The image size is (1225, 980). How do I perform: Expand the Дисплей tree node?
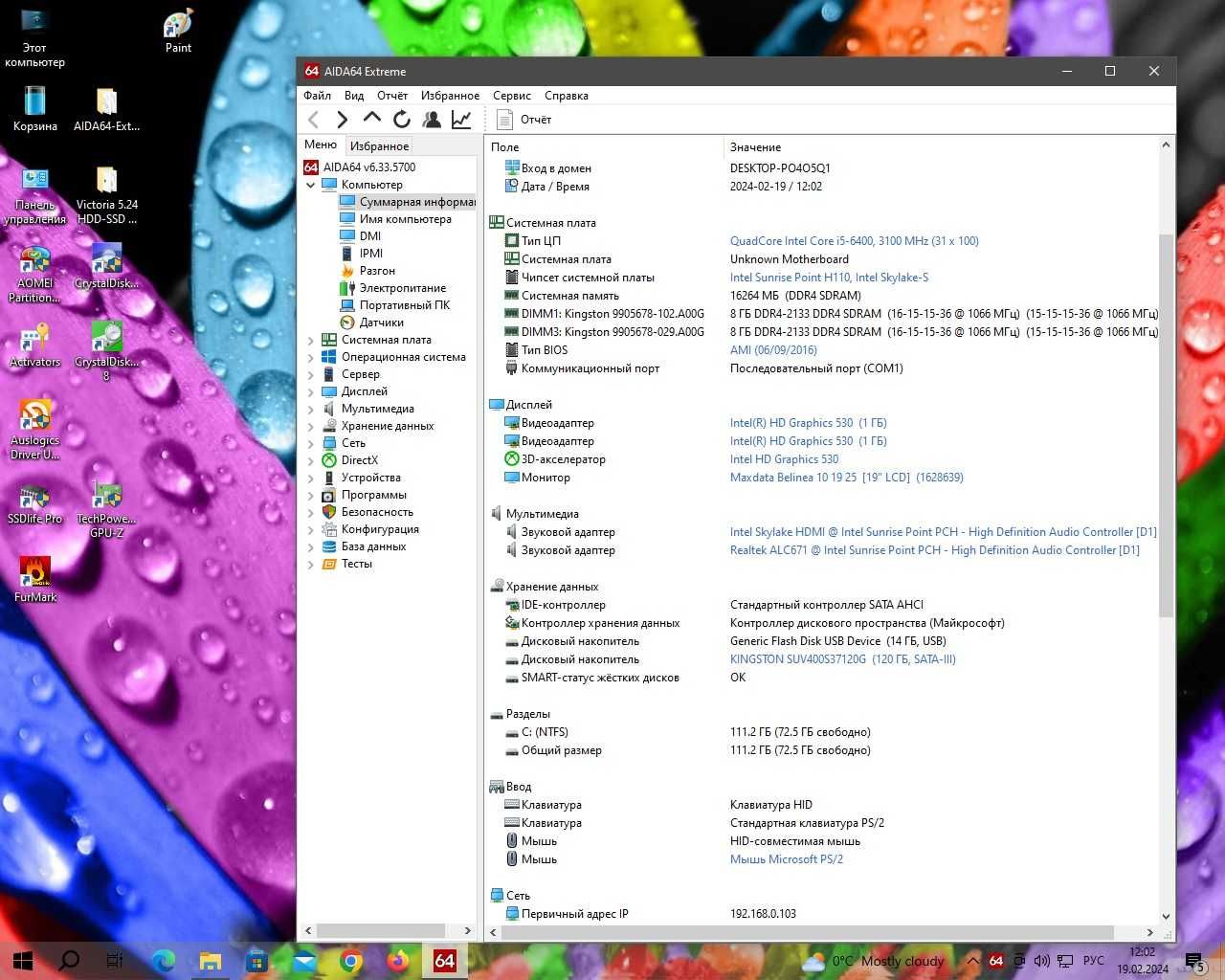point(310,391)
